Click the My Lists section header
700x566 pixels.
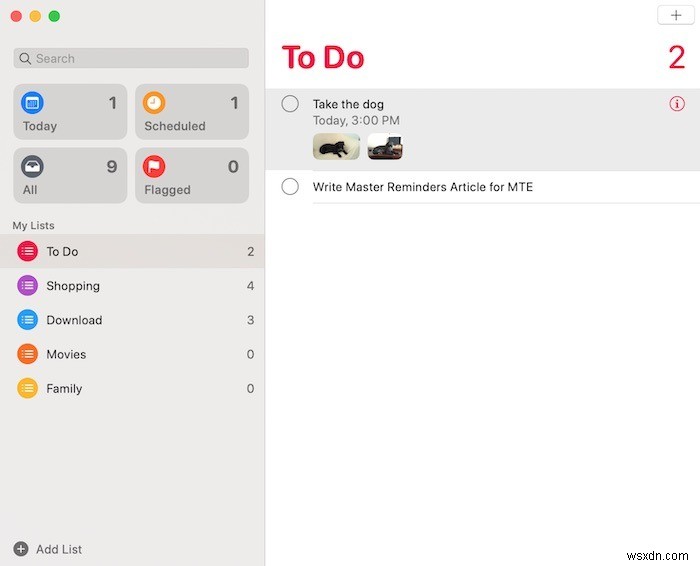coord(33,225)
